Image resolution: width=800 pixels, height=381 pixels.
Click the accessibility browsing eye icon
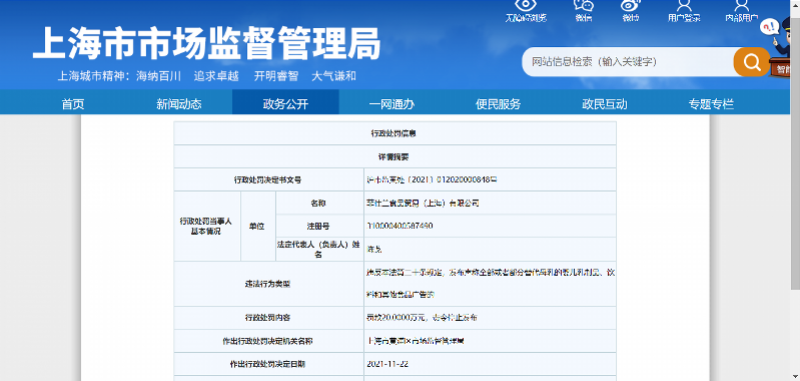[x=526, y=6]
